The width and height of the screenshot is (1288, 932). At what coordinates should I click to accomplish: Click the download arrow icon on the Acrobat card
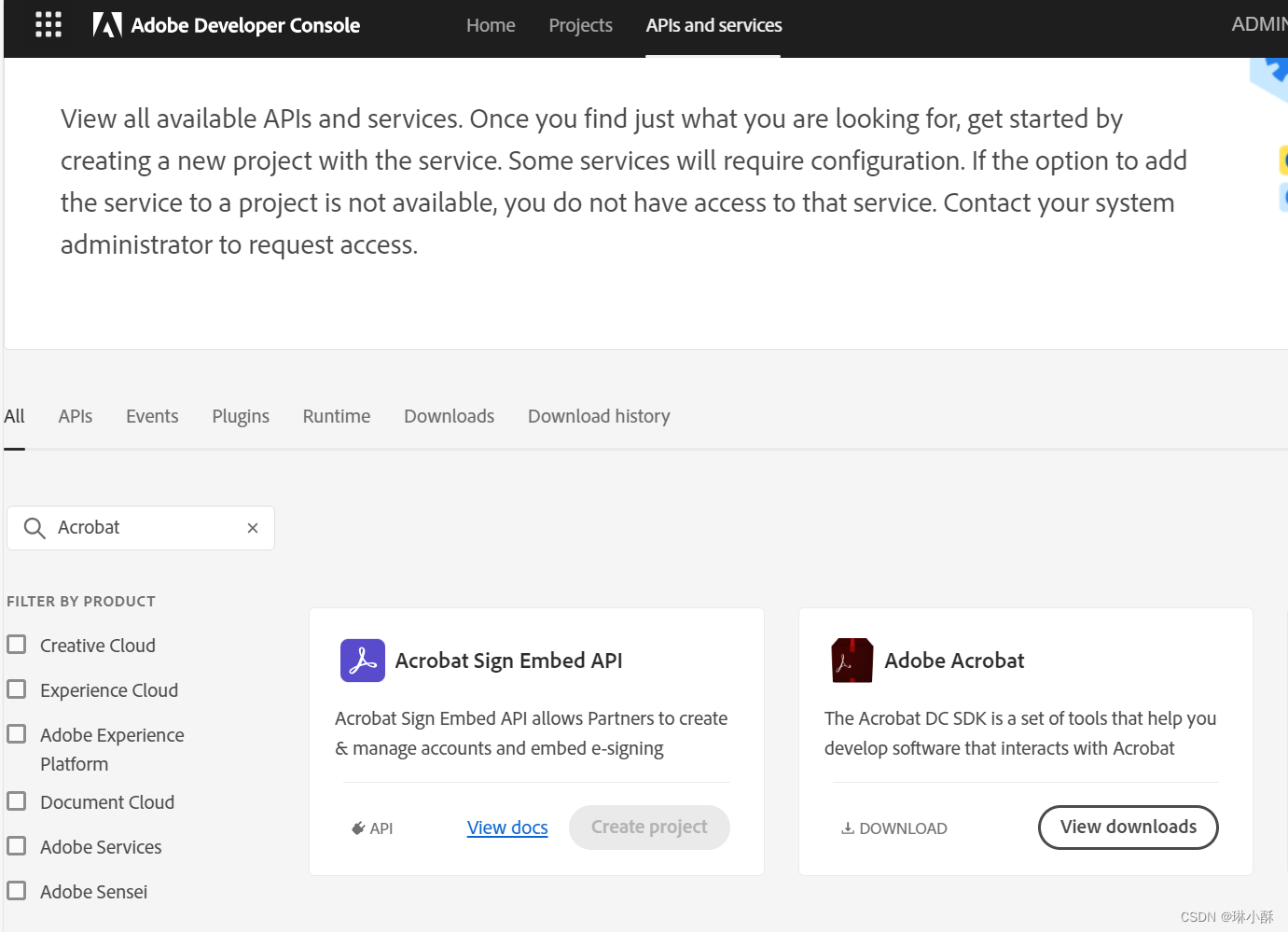pos(847,828)
